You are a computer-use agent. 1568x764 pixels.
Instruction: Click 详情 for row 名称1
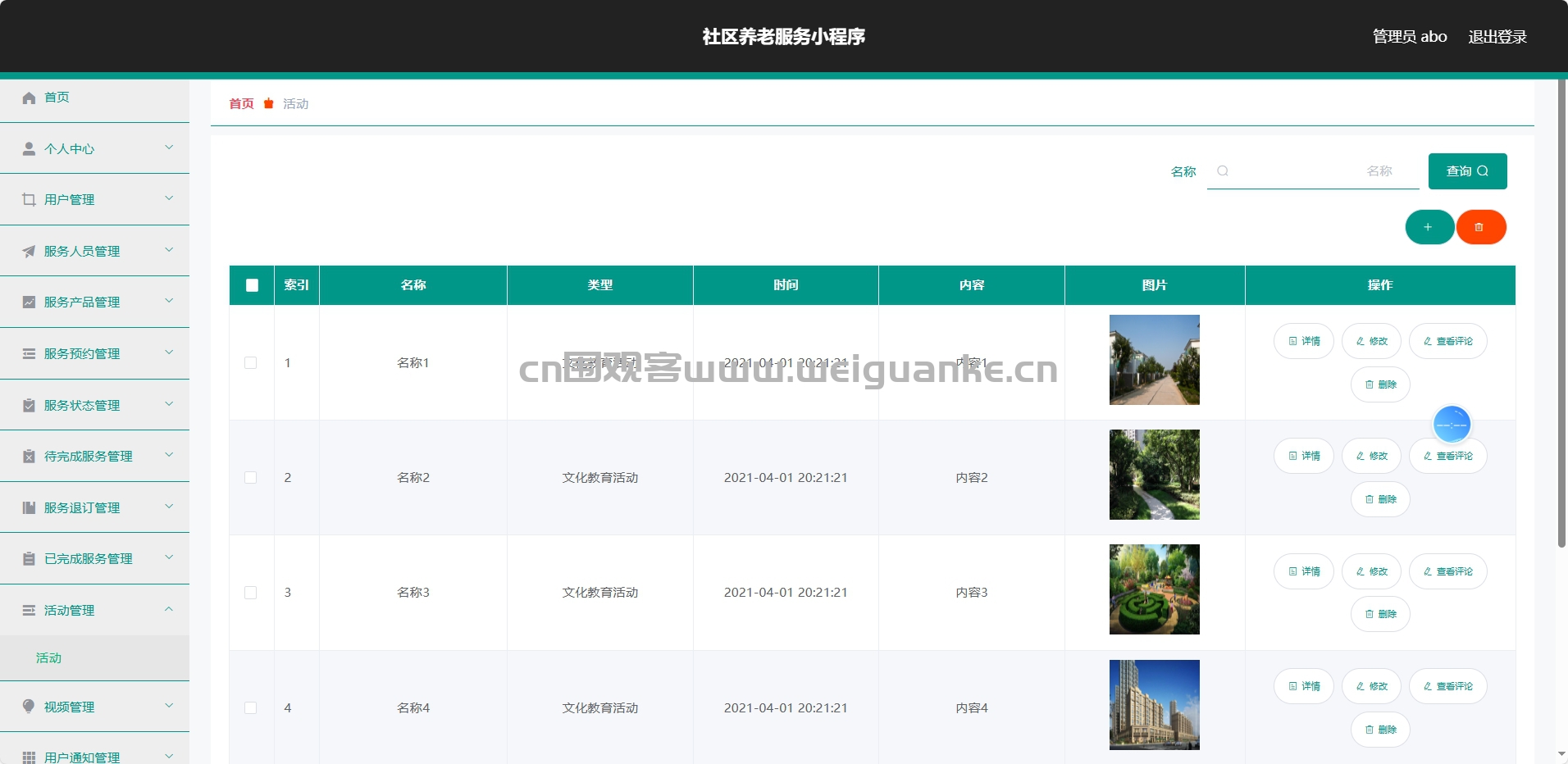click(1304, 341)
